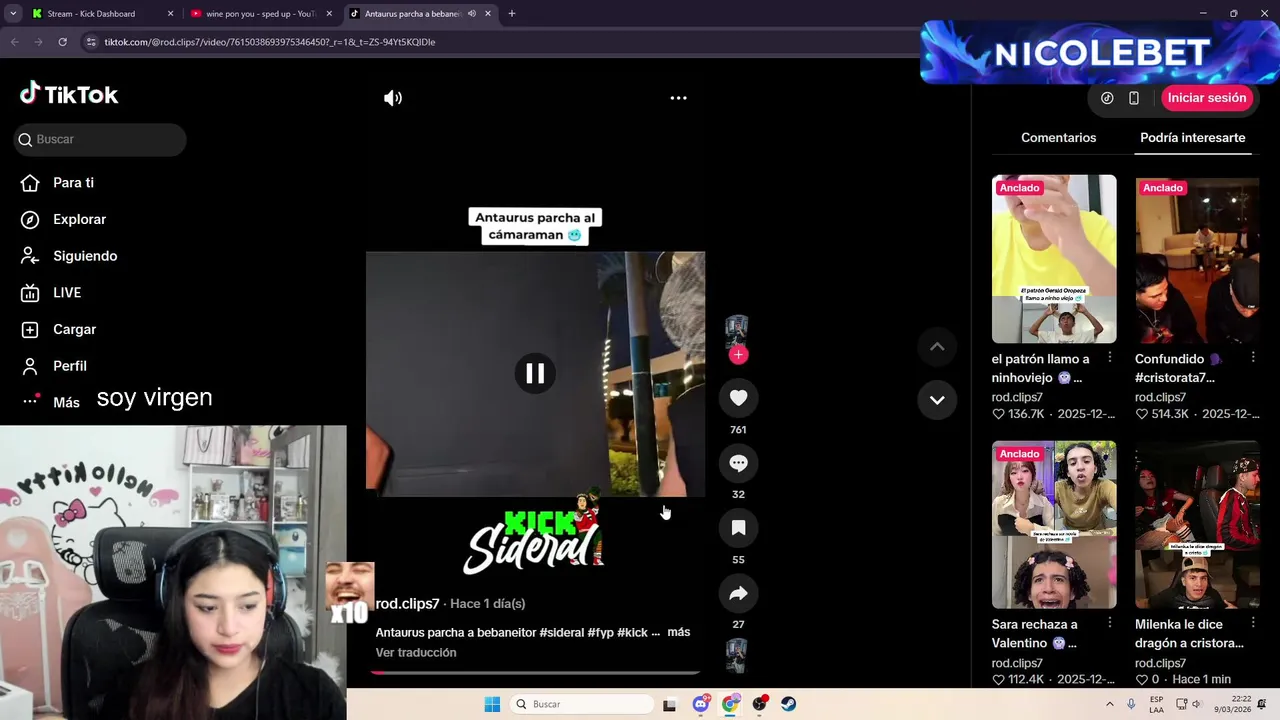Open the 'Sara rechaza a Valentino' video thumbnail
Screen dimensions: 1280x720
point(1054,525)
